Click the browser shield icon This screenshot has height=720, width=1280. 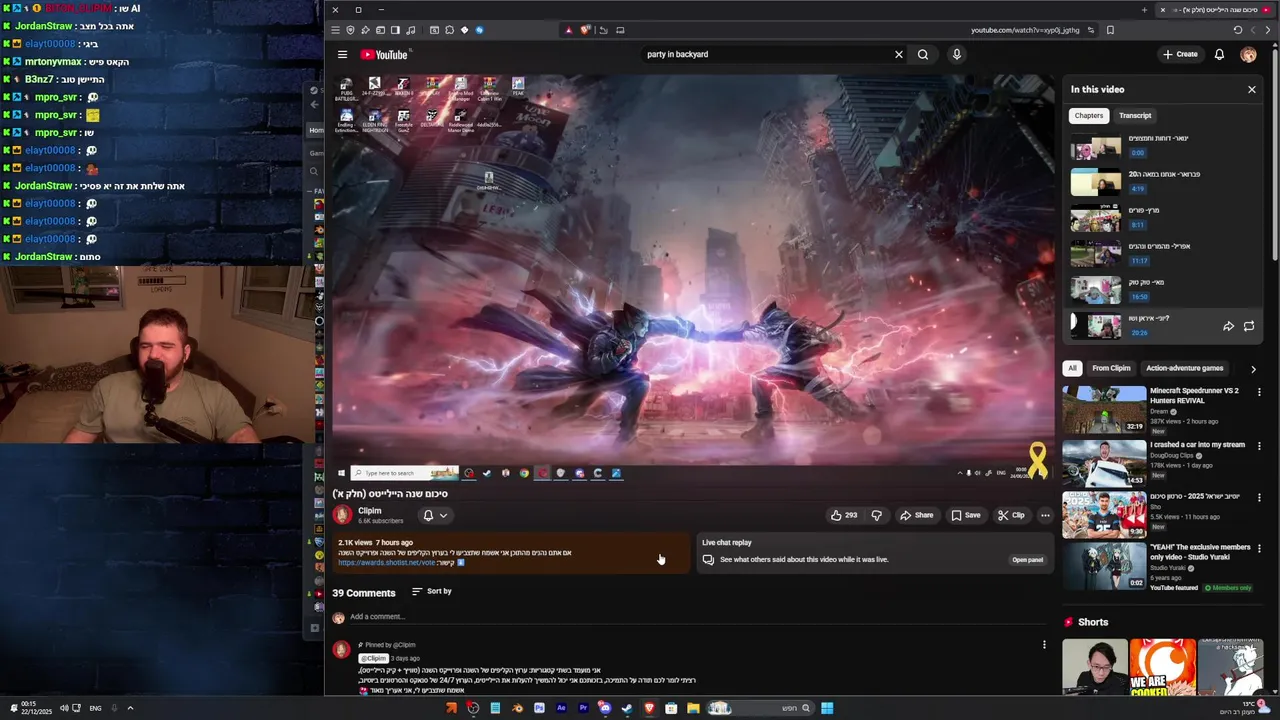click(350, 30)
